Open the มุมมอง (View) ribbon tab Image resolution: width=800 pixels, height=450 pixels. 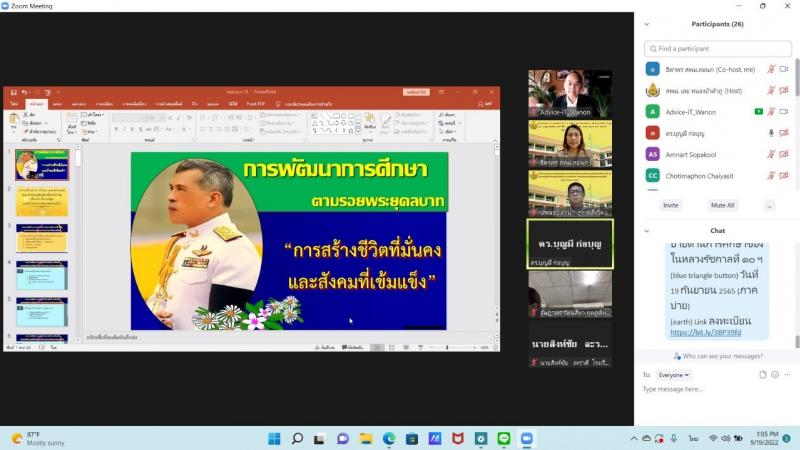[213, 104]
